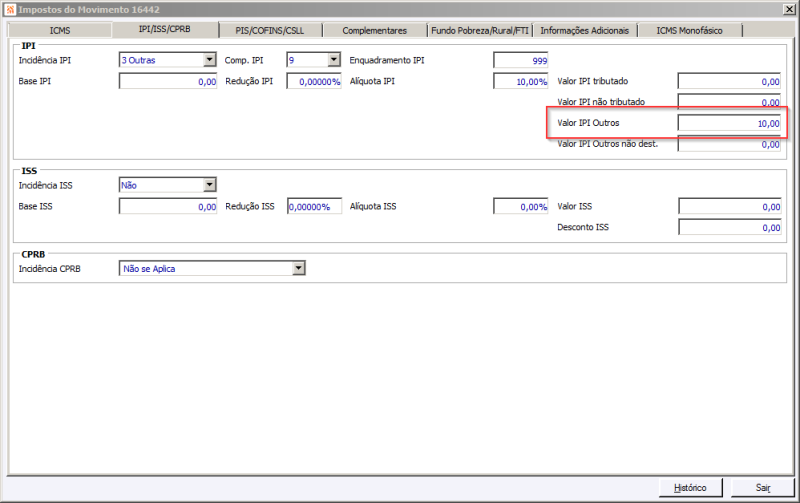
Task: Click the Valor IPI Outros field
Action: 729,123
